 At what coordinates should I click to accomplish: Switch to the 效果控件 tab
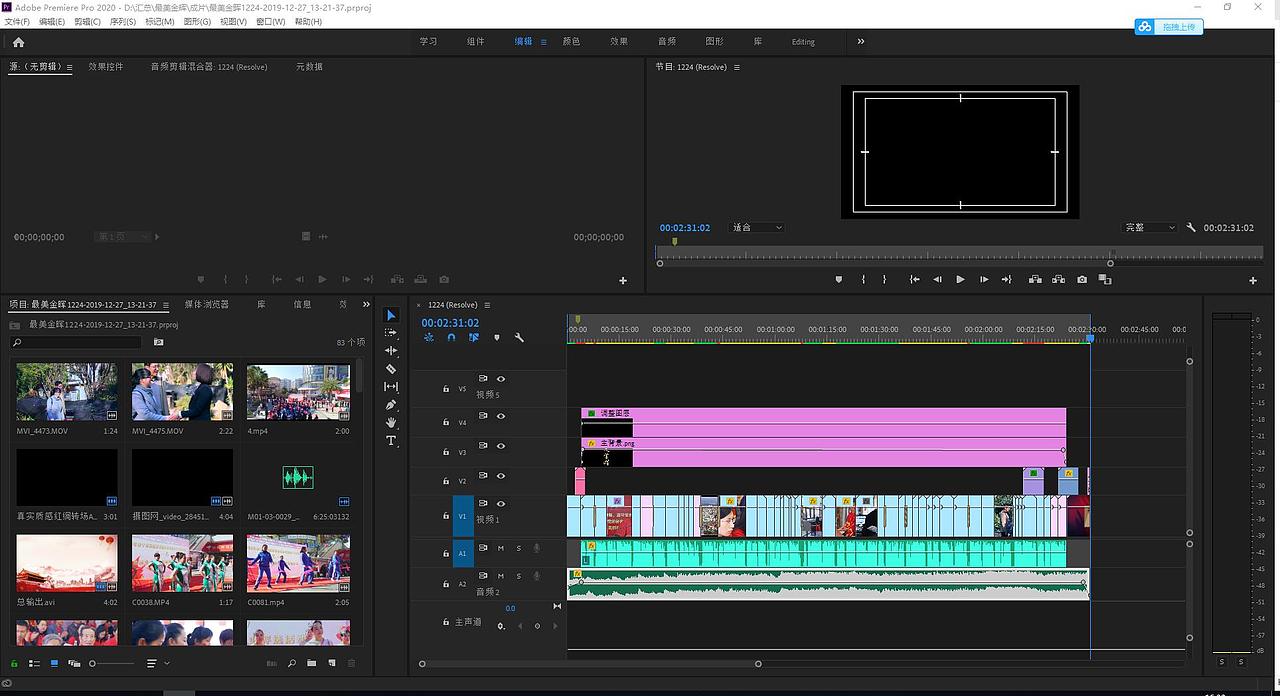click(106, 67)
